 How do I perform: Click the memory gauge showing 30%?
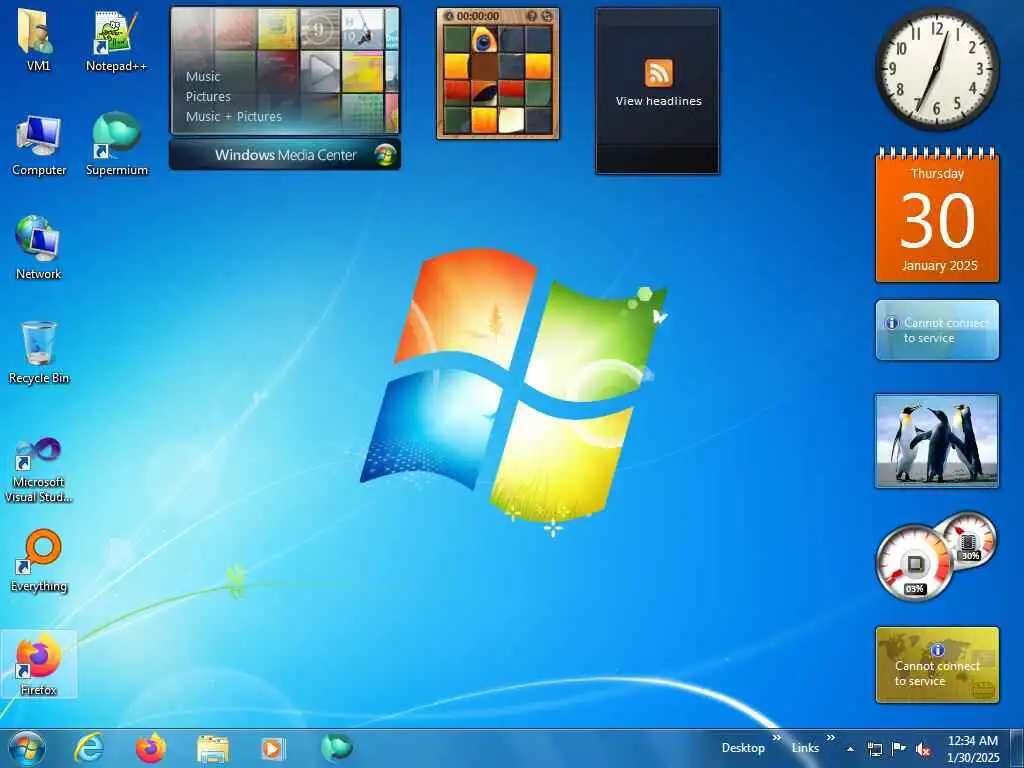pyautogui.click(x=968, y=541)
